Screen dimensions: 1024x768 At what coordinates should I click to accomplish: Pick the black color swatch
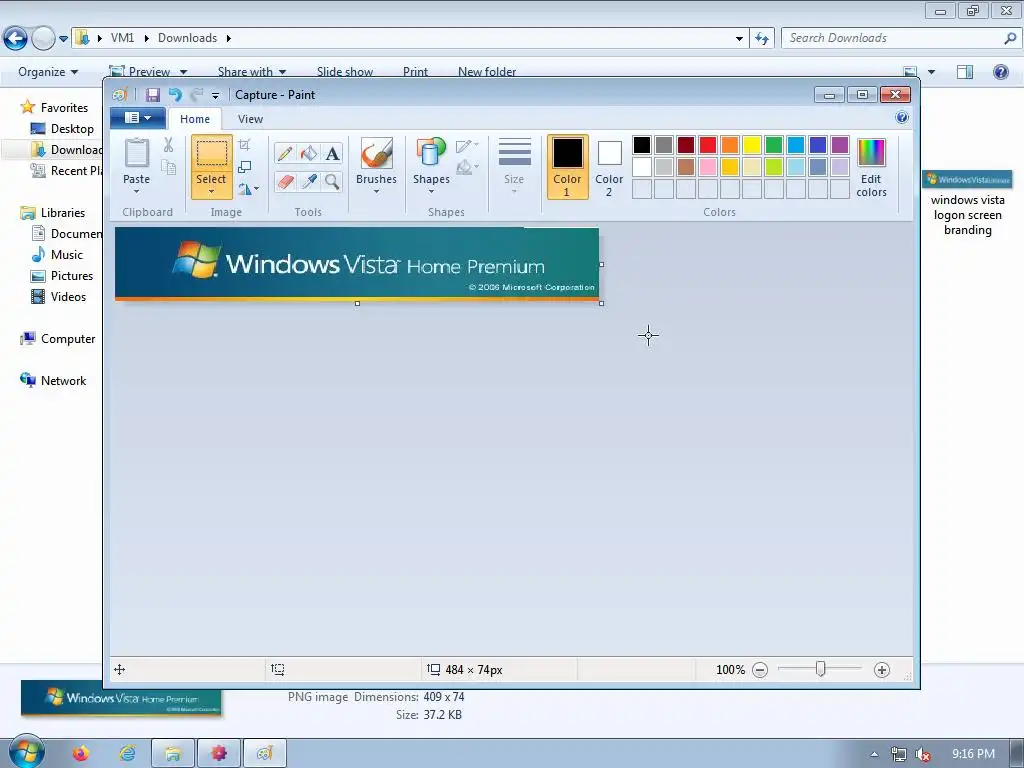(642, 145)
